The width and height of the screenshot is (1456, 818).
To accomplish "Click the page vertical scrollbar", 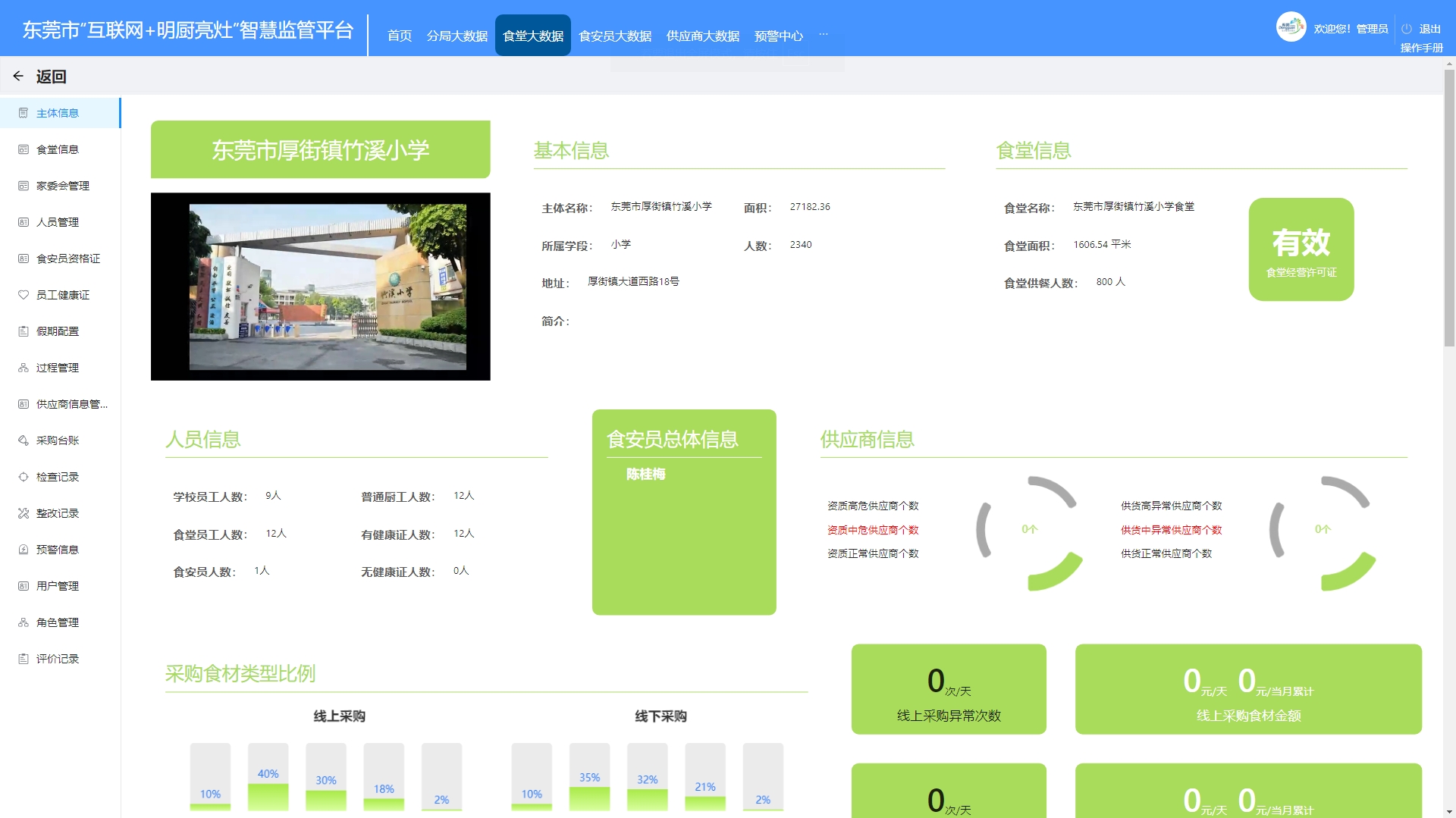I will pos(1449,208).
